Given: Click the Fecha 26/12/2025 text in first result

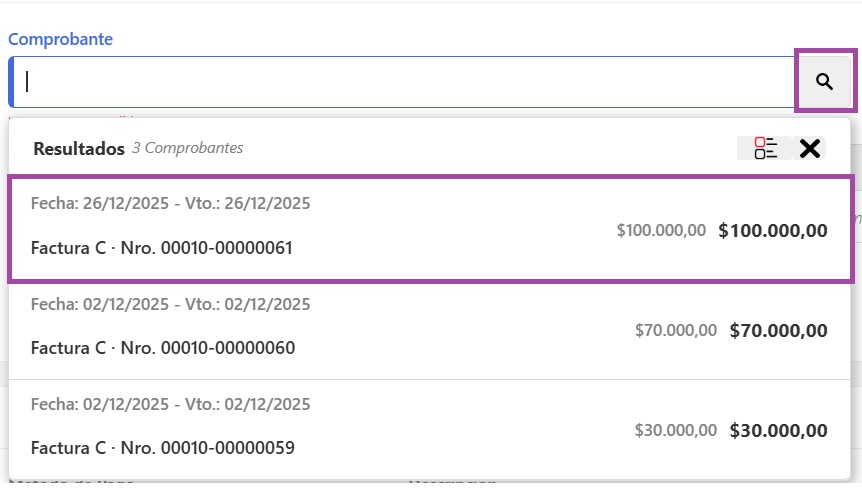Looking at the screenshot, I should click(93, 204).
